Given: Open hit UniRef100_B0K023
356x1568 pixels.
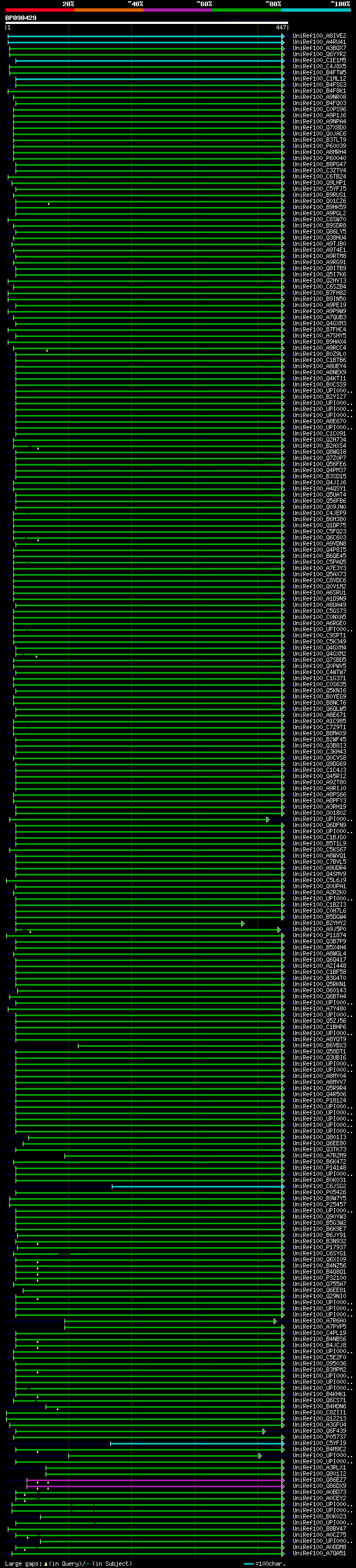Looking at the screenshot, I should point(319,1516).
